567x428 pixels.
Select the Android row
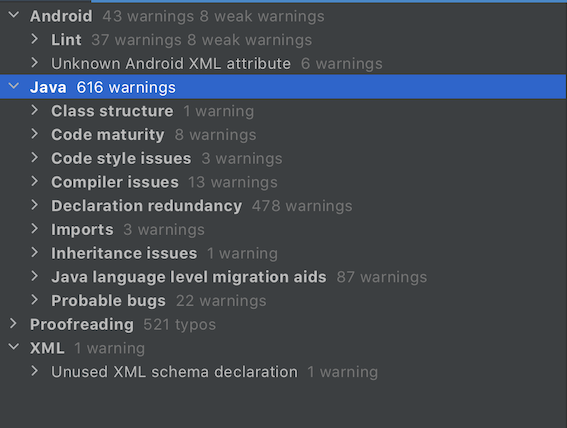284,16
